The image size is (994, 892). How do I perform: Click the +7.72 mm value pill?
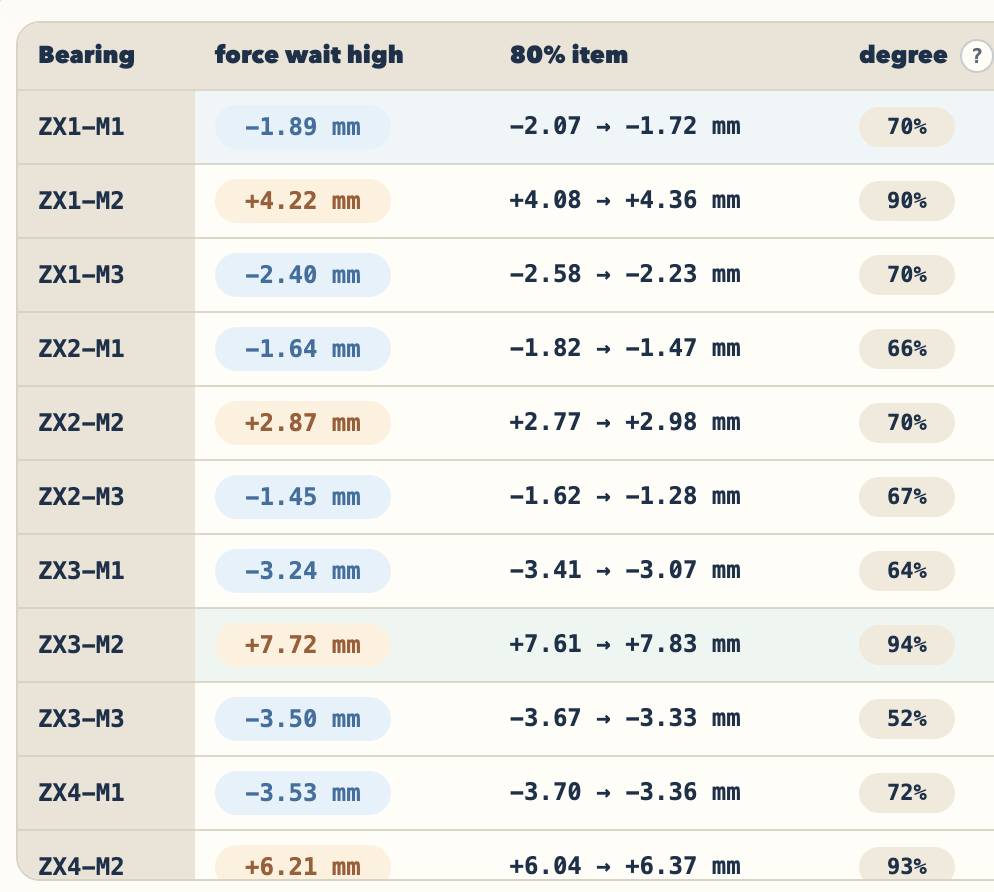(x=302, y=645)
